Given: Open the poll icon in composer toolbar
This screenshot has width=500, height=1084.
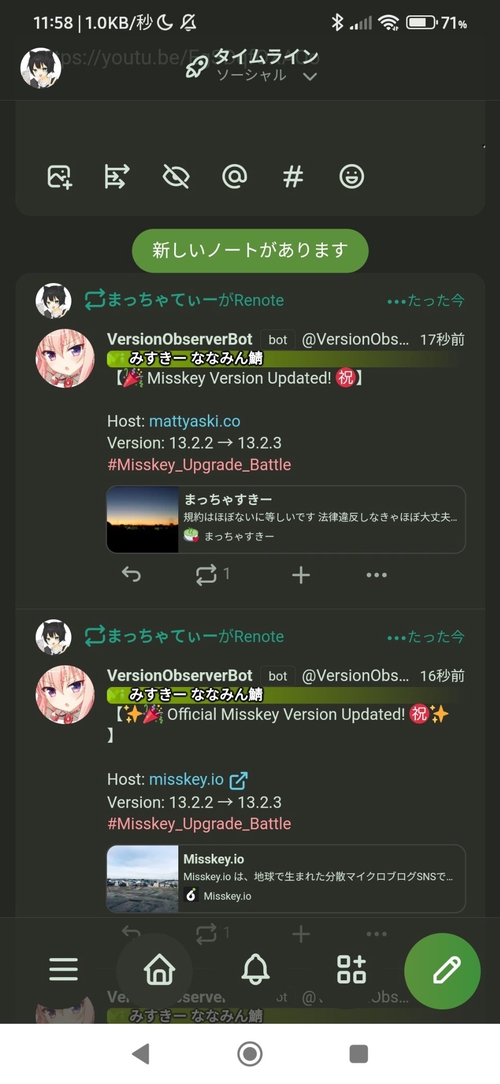Looking at the screenshot, I should [117, 177].
